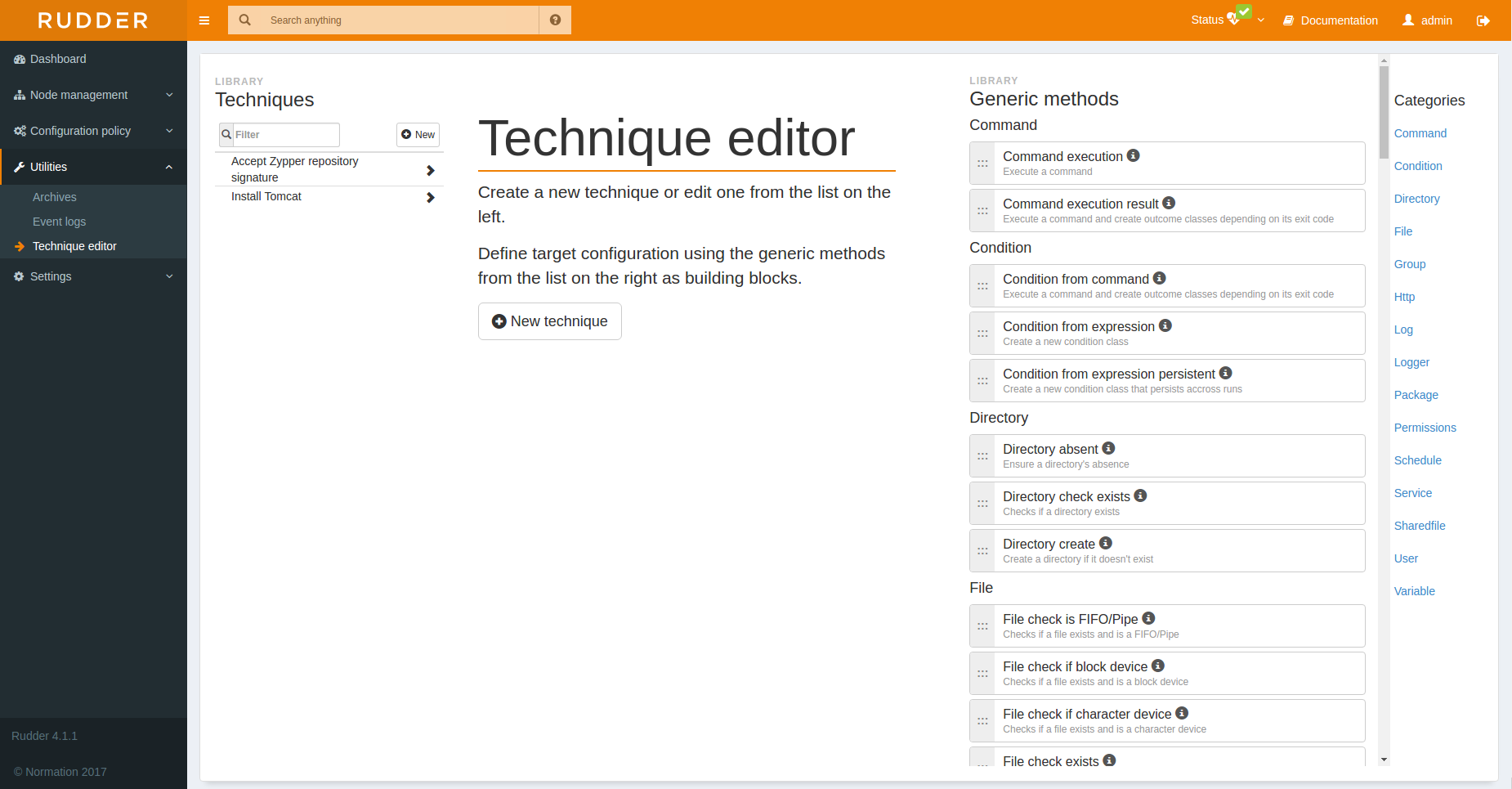Open Event logs under Utilities
The width and height of the screenshot is (1512, 789).
(59, 222)
